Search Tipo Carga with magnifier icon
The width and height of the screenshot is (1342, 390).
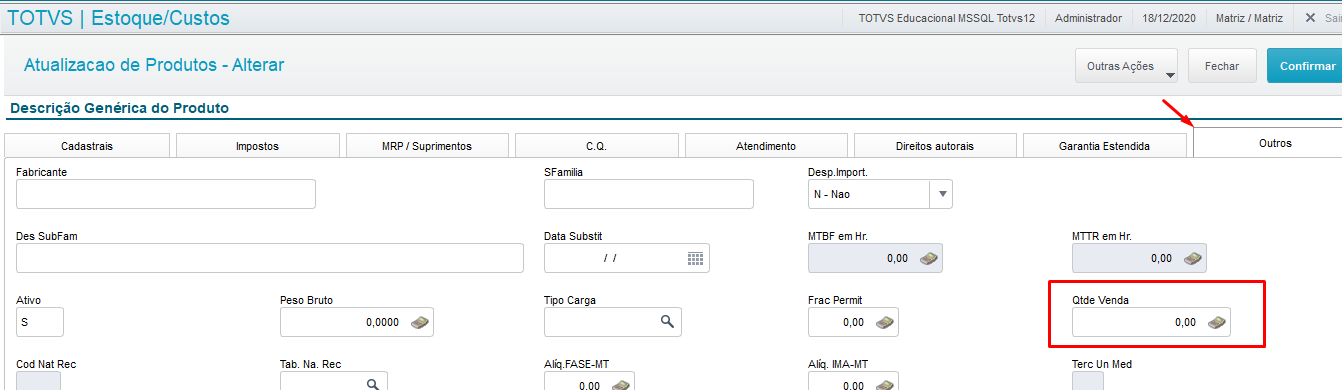pyautogui.click(x=667, y=321)
